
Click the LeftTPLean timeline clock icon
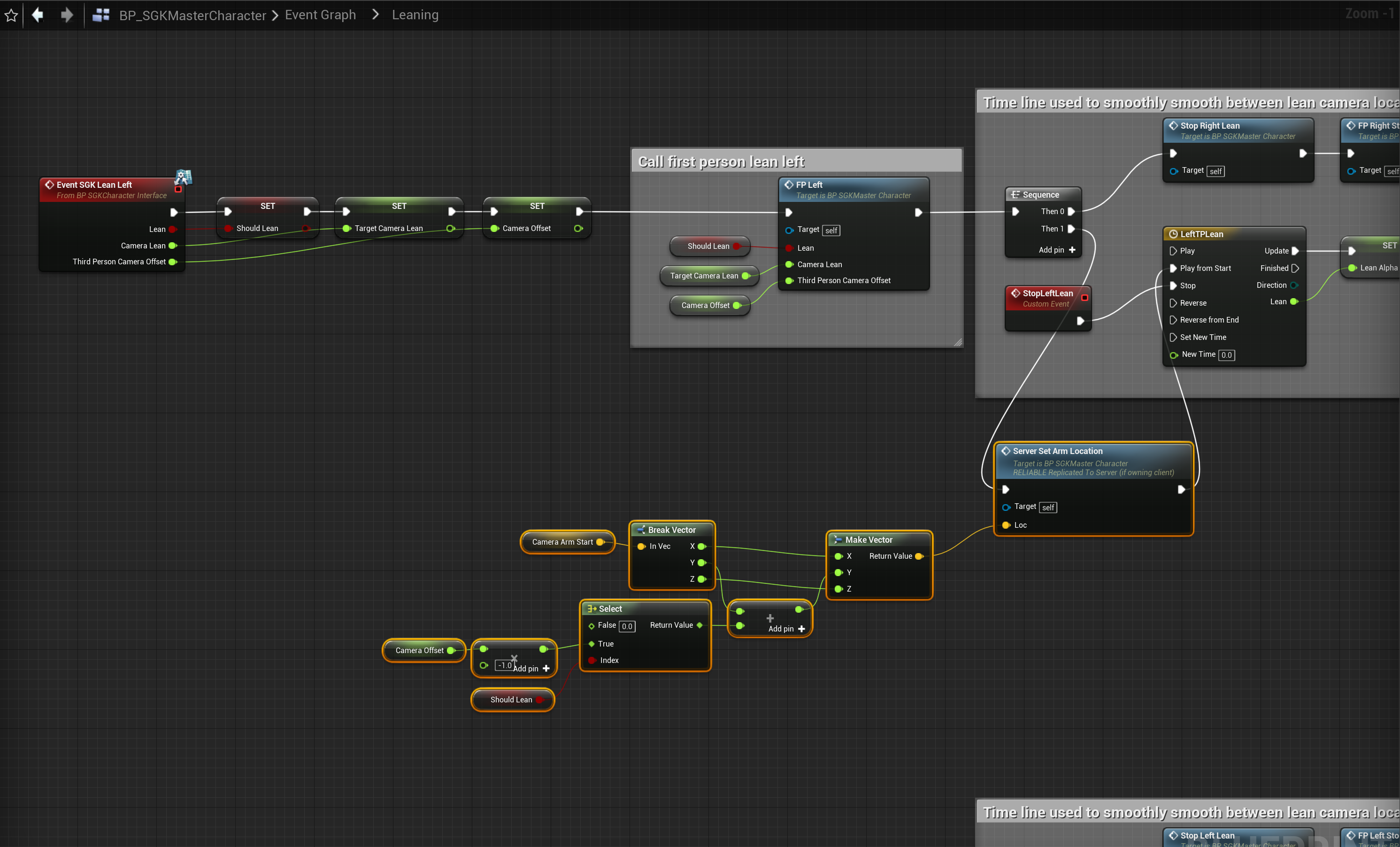[1173, 234]
